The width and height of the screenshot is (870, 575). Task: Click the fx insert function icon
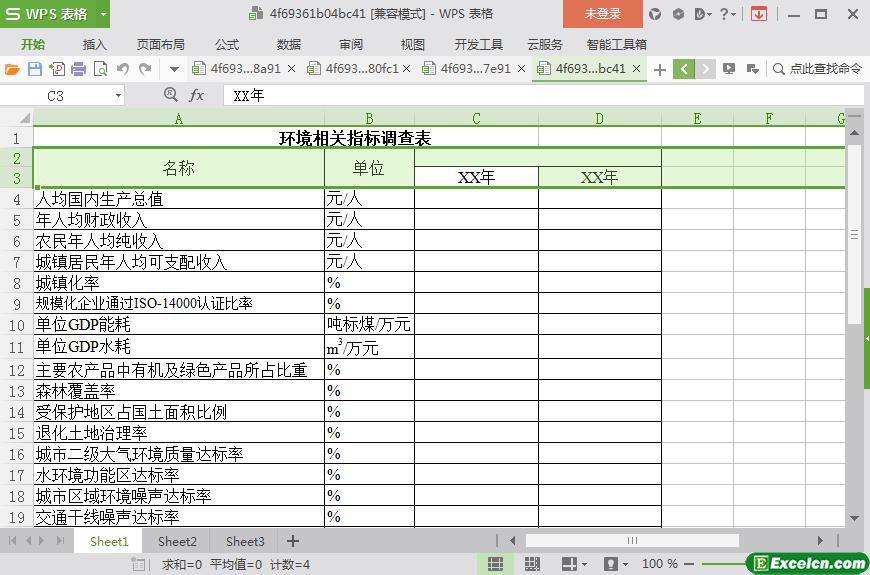click(x=196, y=95)
